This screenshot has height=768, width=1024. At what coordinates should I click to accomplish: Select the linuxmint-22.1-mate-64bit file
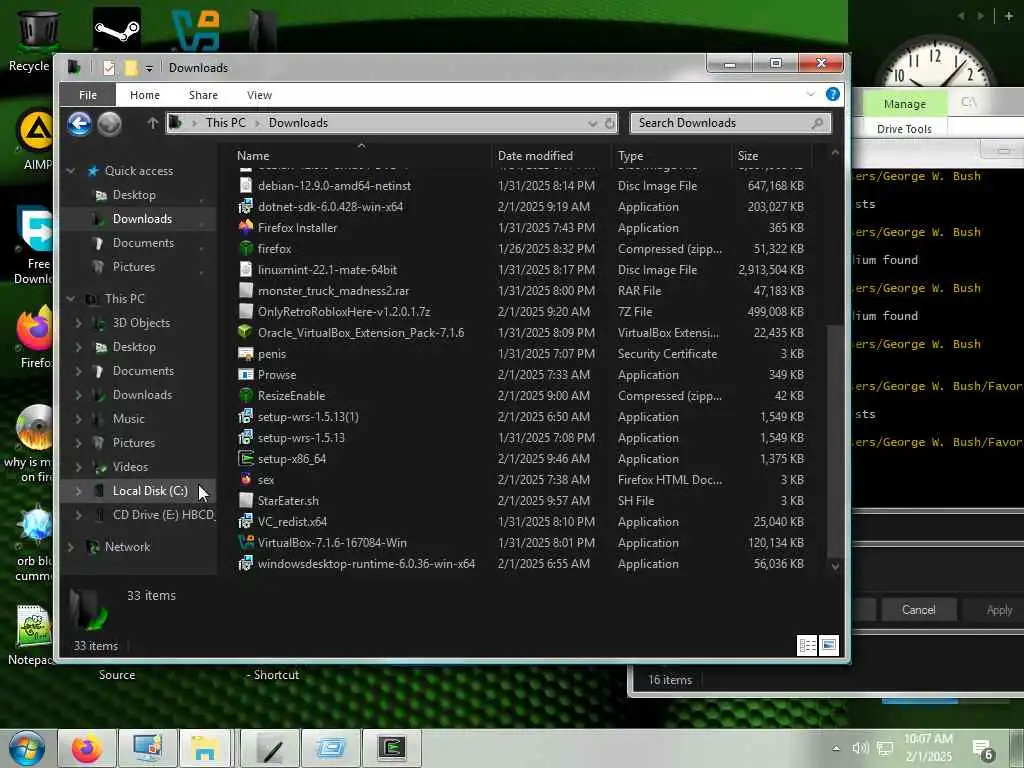click(x=327, y=270)
